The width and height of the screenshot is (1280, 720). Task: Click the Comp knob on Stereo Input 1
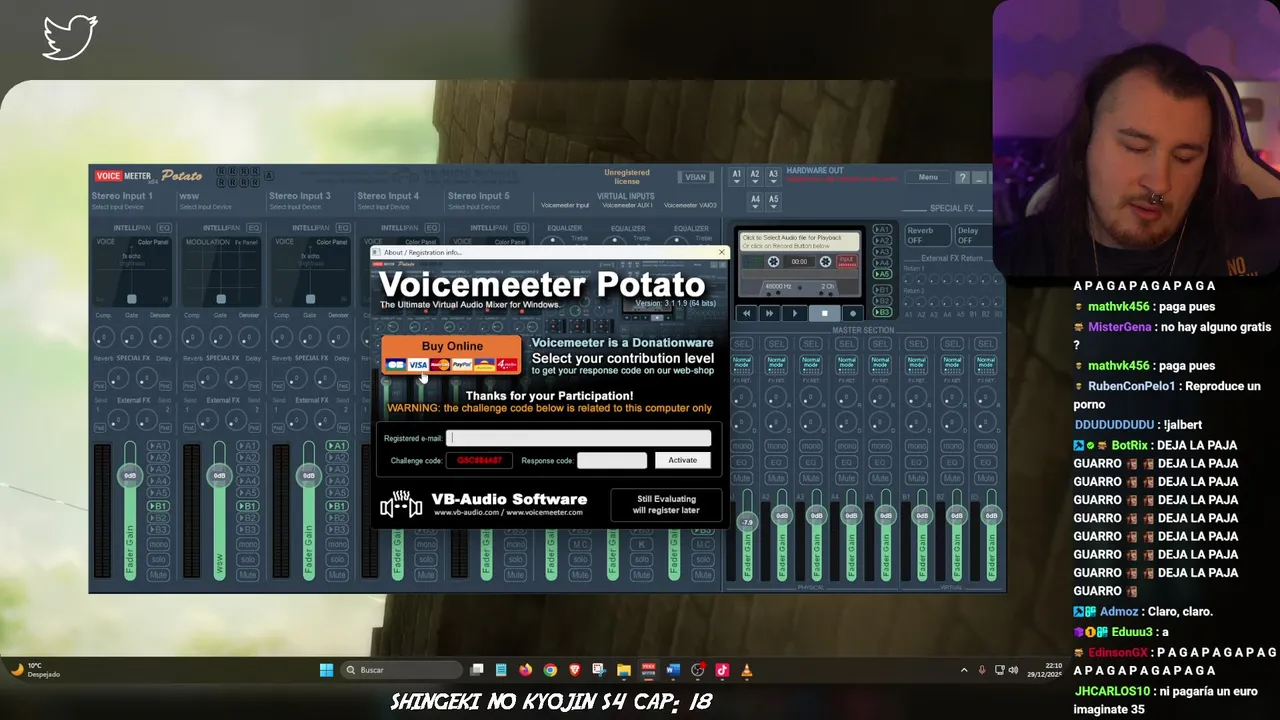tap(103, 338)
